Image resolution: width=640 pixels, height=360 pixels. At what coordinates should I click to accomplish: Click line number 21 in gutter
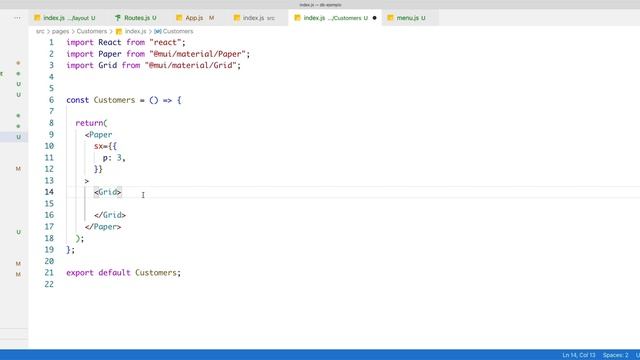[x=49, y=273]
